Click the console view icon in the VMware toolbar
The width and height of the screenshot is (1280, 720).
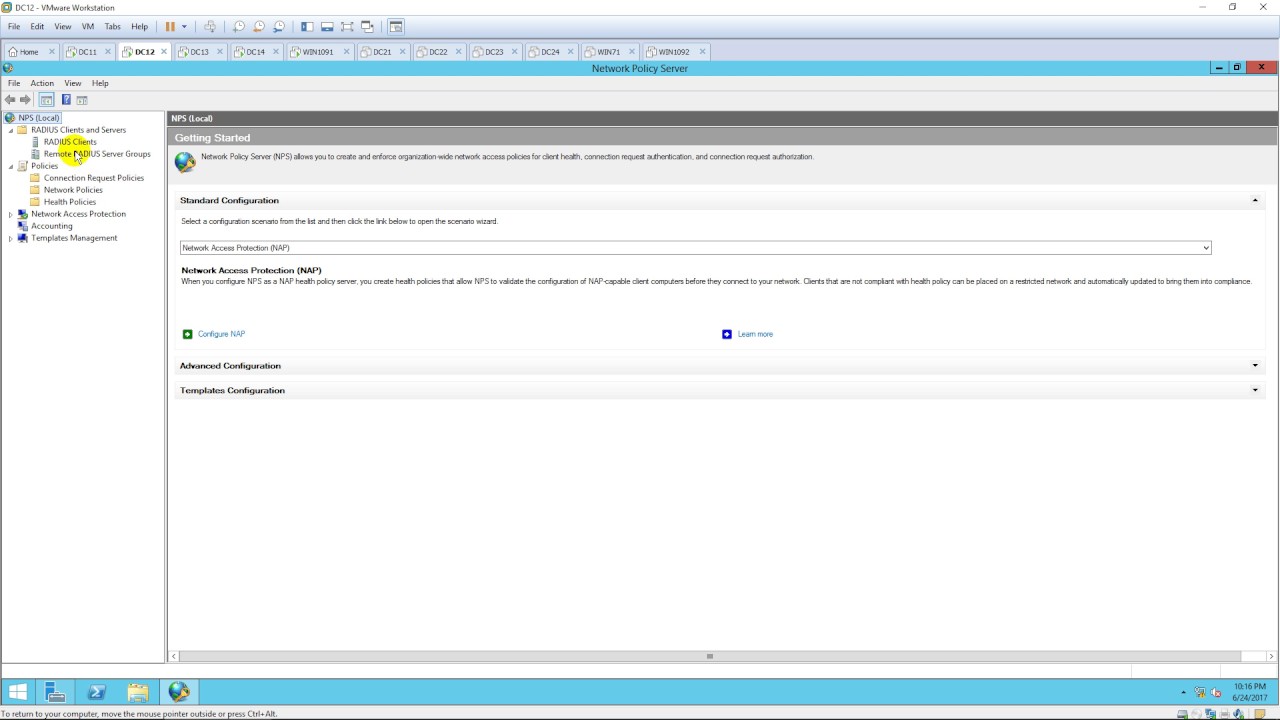pyautogui.click(x=396, y=27)
